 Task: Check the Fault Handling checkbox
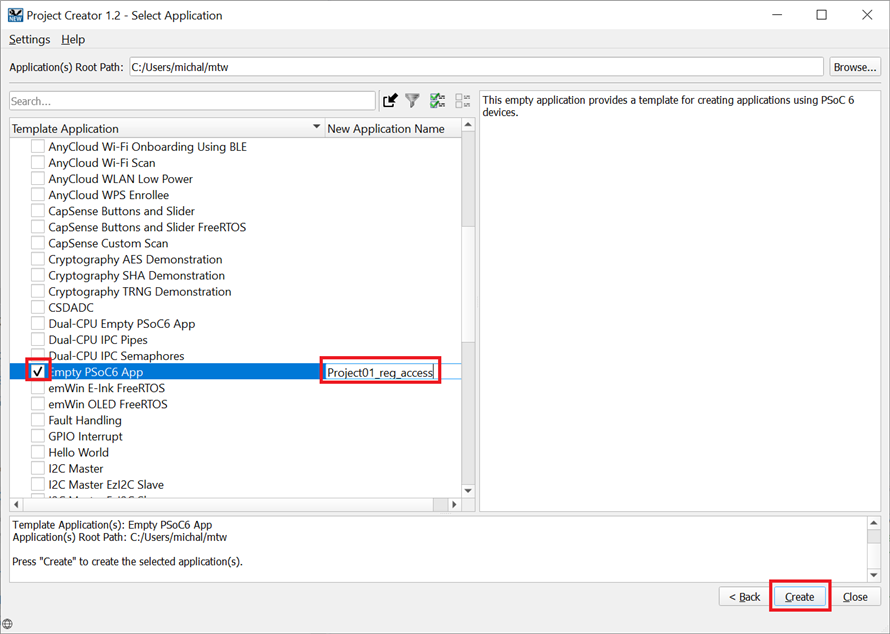[x=37, y=421]
